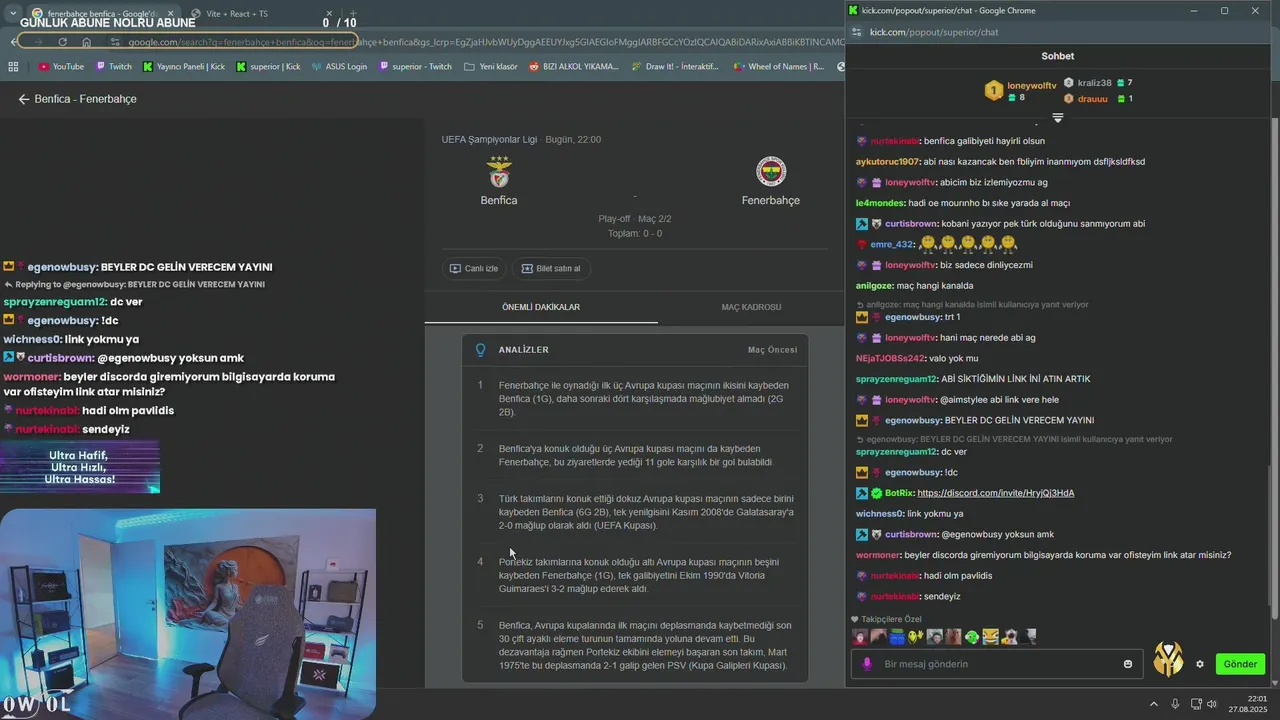Image resolution: width=1280 pixels, height=720 pixels.
Task: Open Yayıncı Paneli | Kick bookmark
Action: [184, 66]
